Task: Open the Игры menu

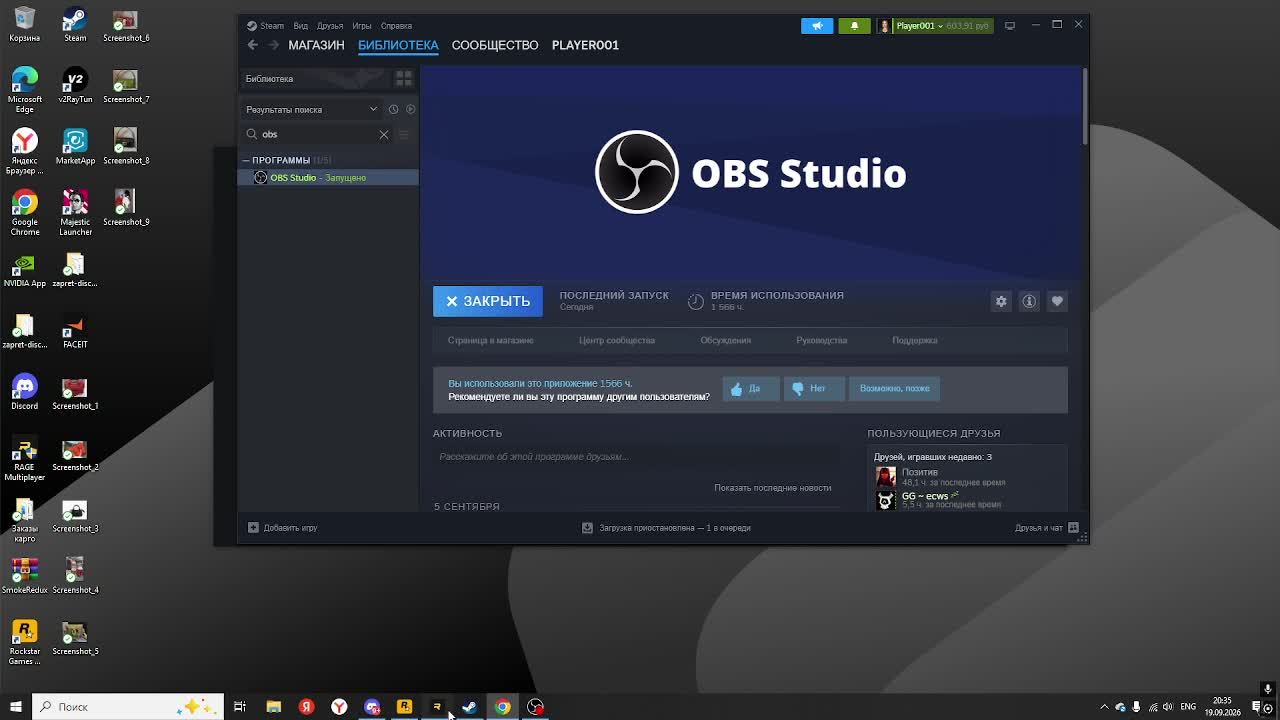Action: pyautogui.click(x=362, y=26)
